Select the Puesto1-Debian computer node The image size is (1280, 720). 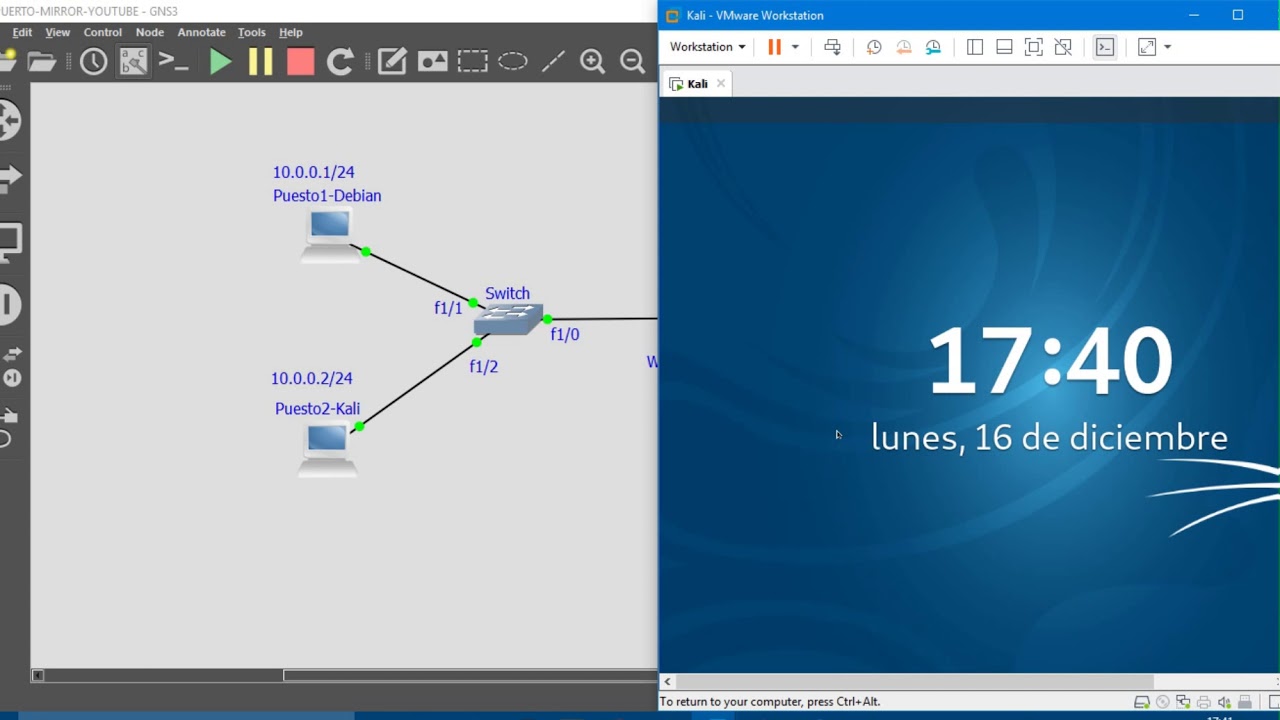[329, 236]
